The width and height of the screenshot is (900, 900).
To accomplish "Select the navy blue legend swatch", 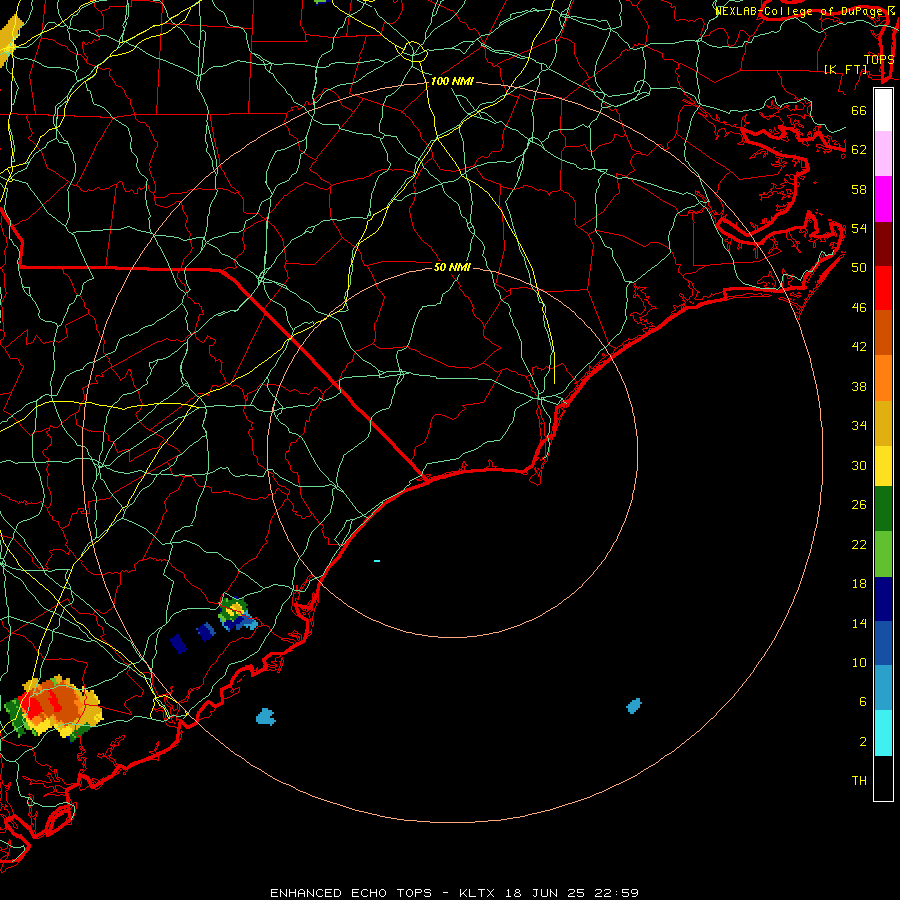I will tap(883, 599).
